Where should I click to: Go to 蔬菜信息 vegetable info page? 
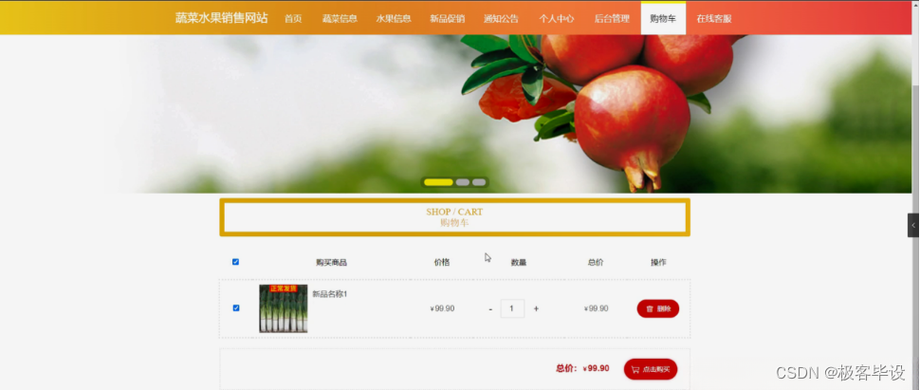tap(340, 19)
